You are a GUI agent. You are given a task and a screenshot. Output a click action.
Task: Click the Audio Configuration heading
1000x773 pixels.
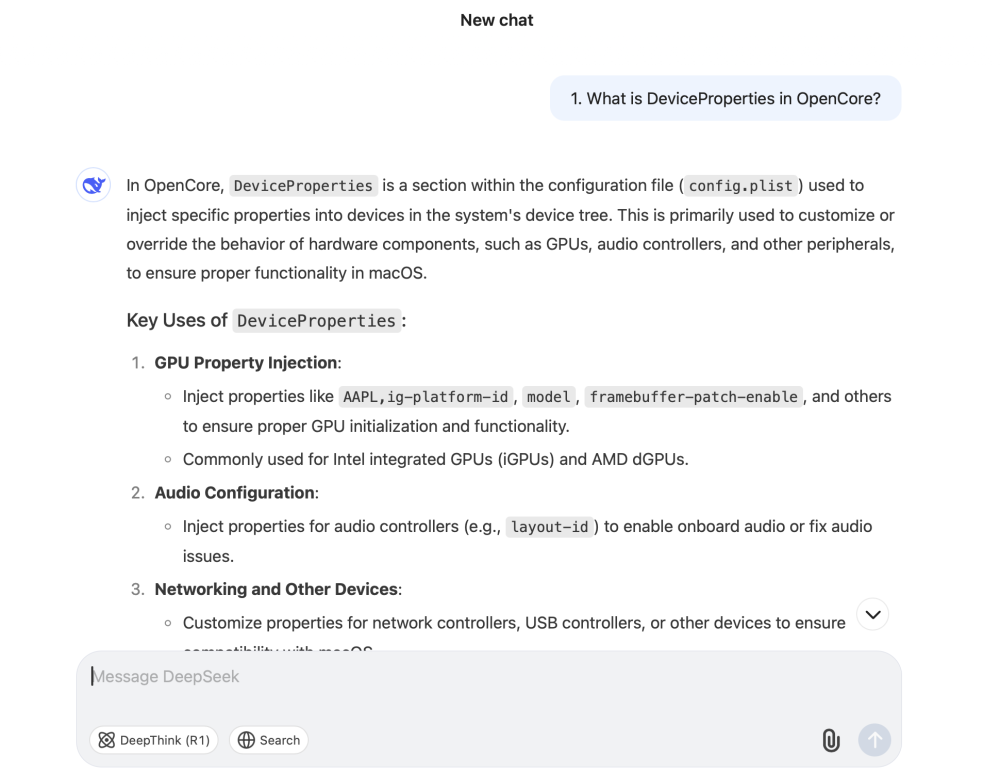[x=236, y=493]
